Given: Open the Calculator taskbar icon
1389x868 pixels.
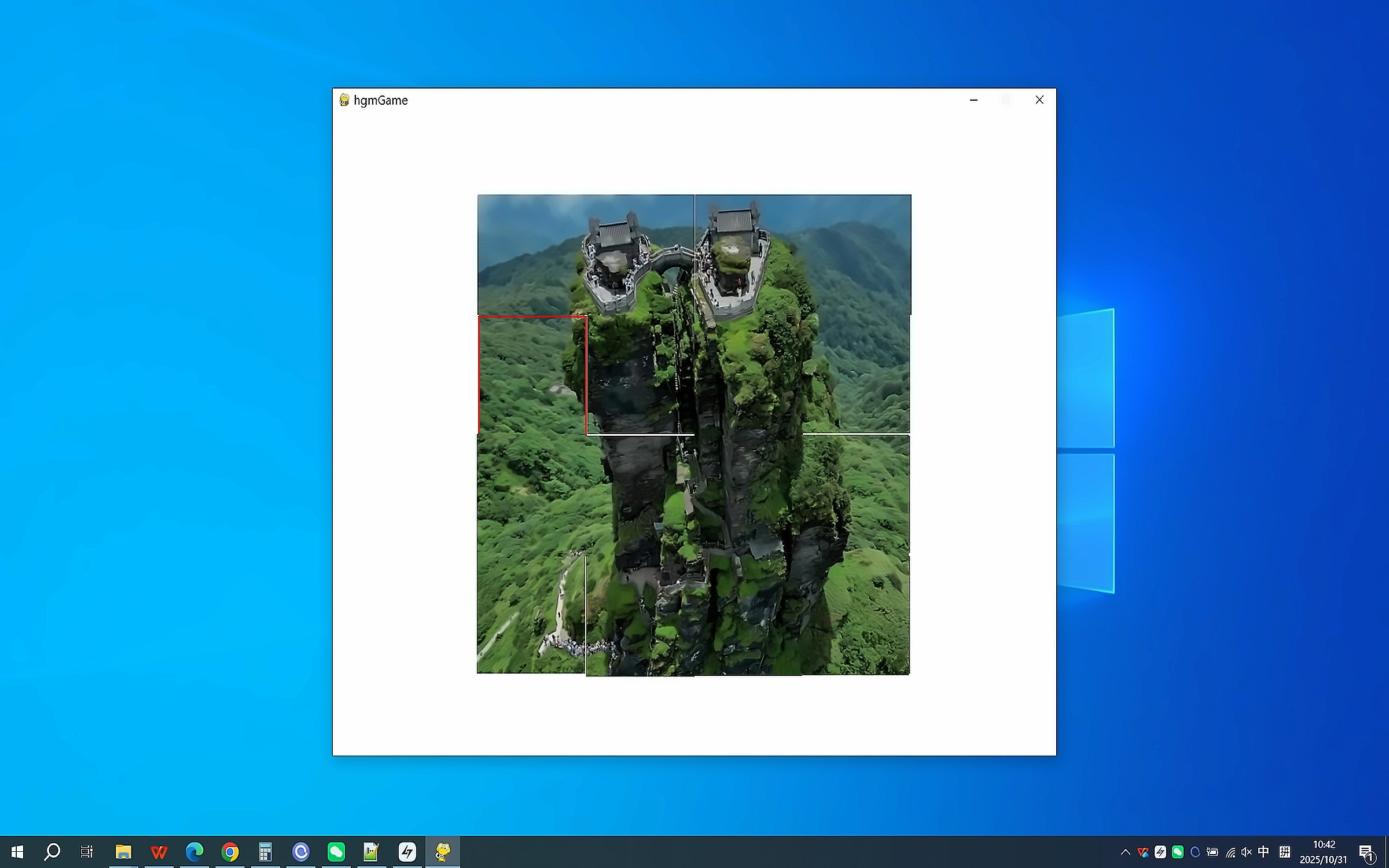Looking at the screenshot, I should [266, 852].
